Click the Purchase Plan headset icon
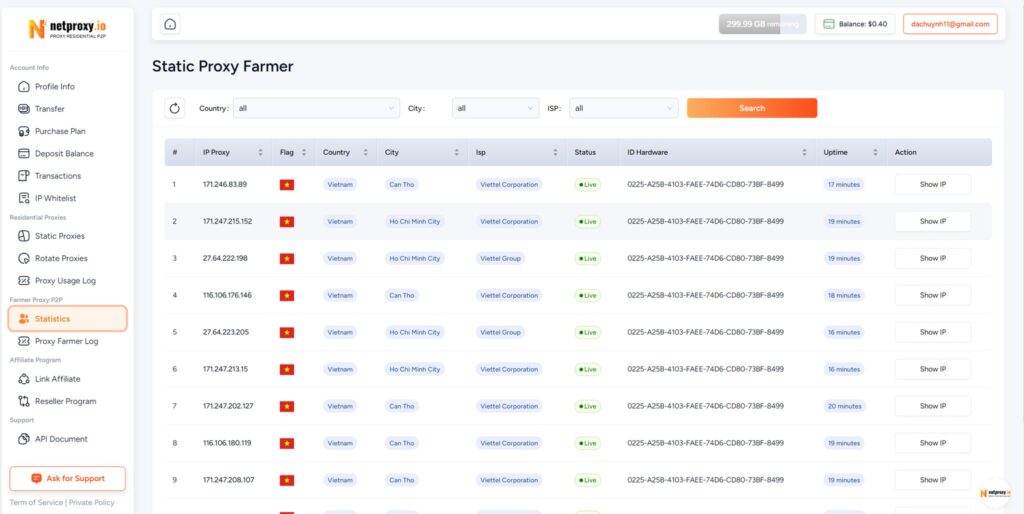The image size is (1024, 514). click(x=24, y=131)
